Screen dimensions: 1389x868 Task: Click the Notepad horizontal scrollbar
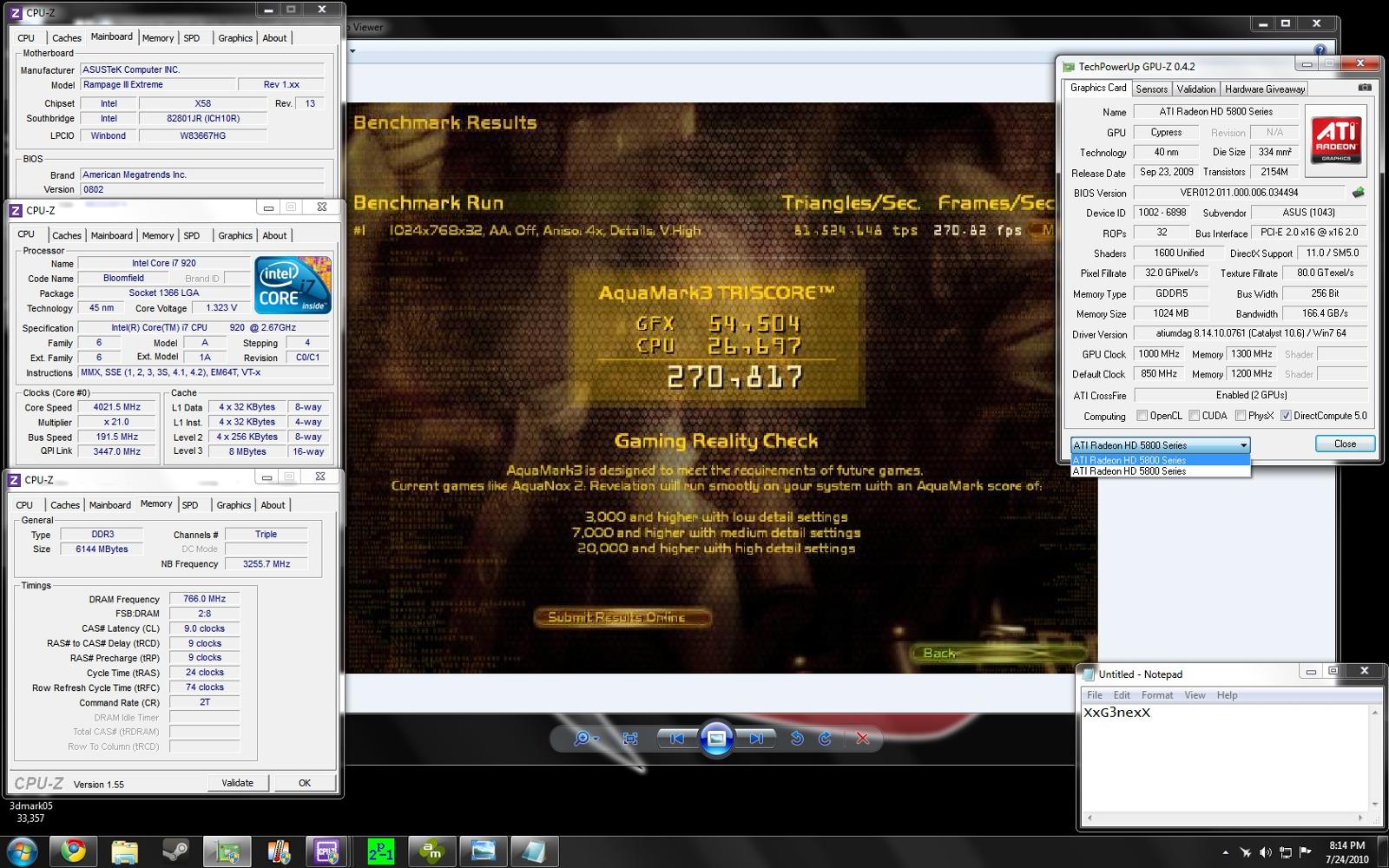[1225, 818]
